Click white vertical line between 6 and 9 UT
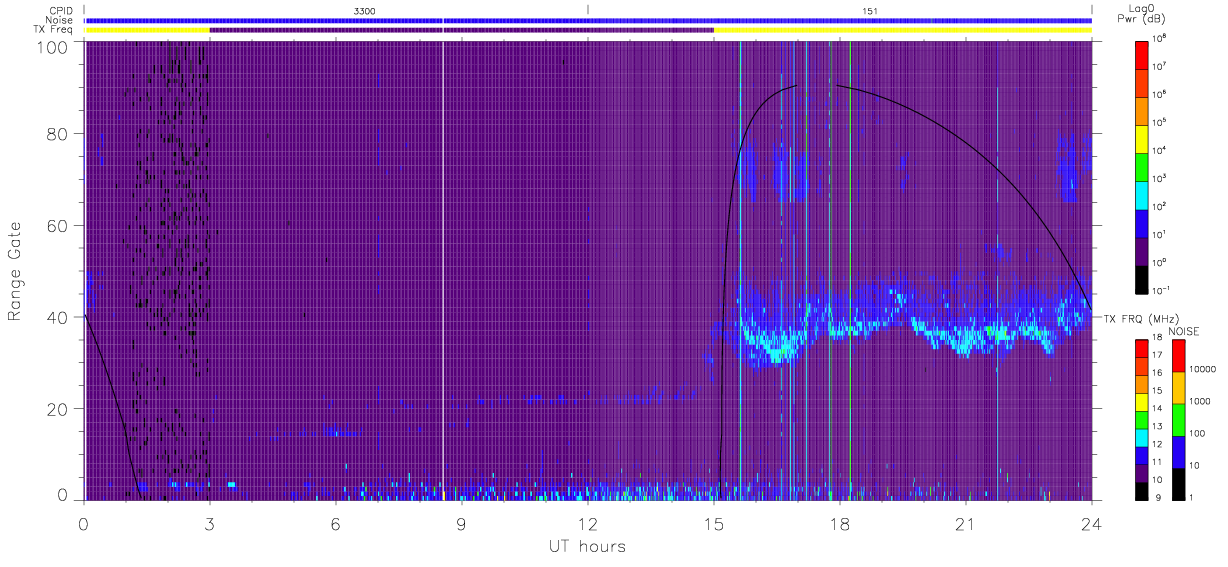This screenshot has width=1228, height=567. 442,270
